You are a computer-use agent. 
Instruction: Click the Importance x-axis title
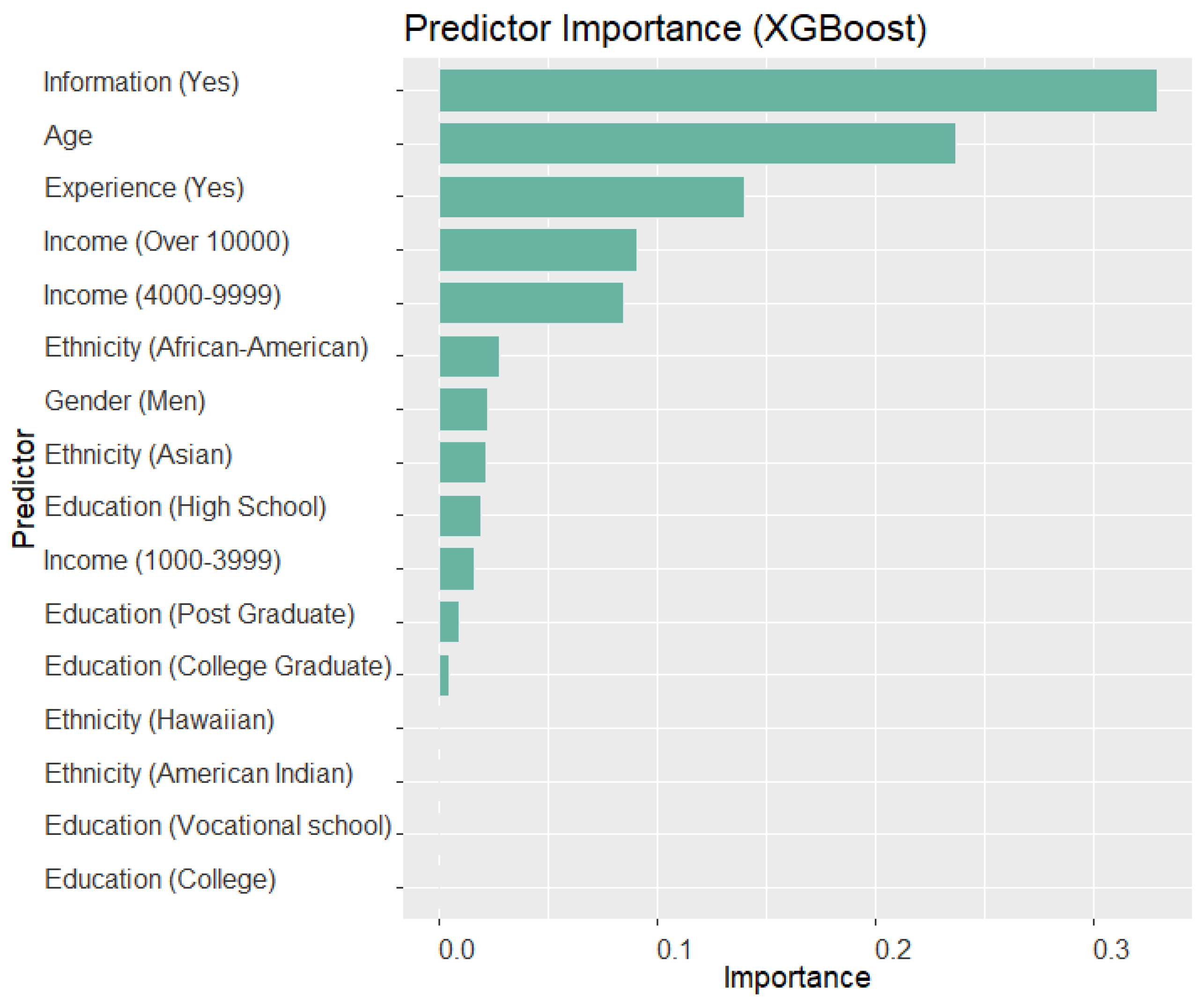coord(797,978)
